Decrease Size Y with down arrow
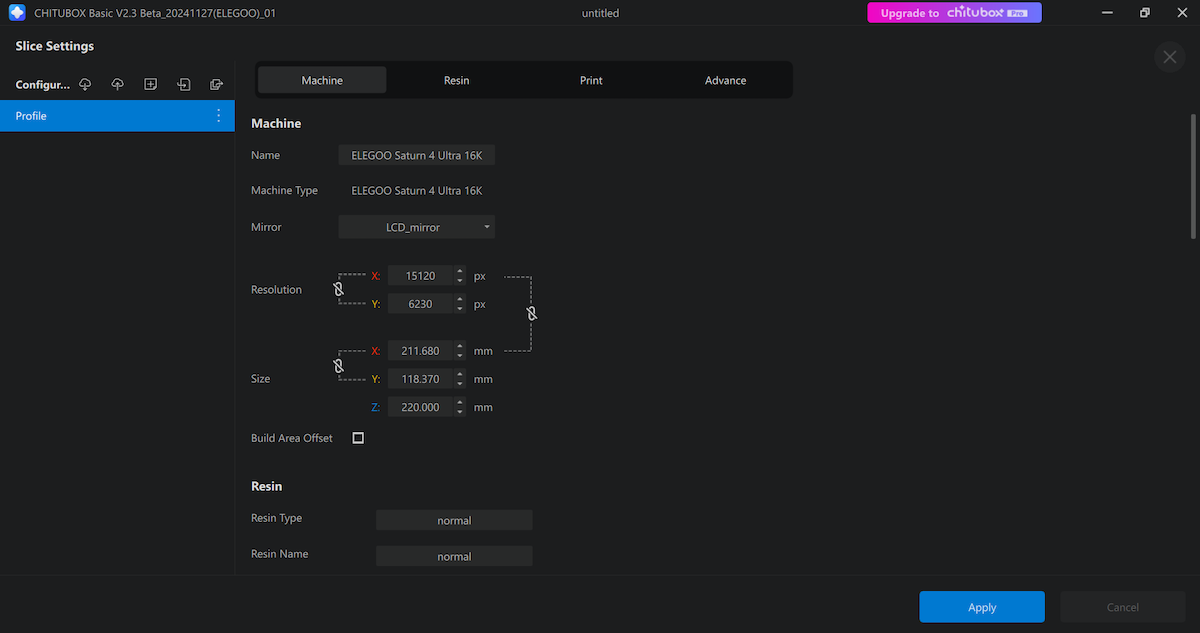Viewport: 1200px width, 633px height. [x=460, y=384]
